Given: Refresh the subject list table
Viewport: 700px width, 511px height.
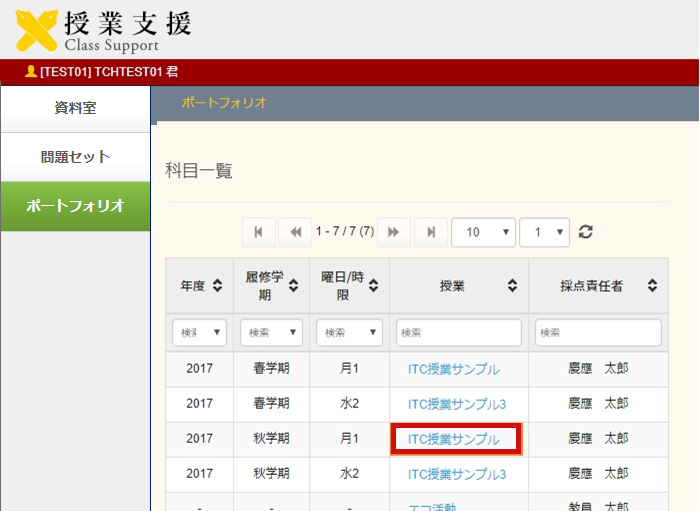Looking at the screenshot, I should coord(586,232).
